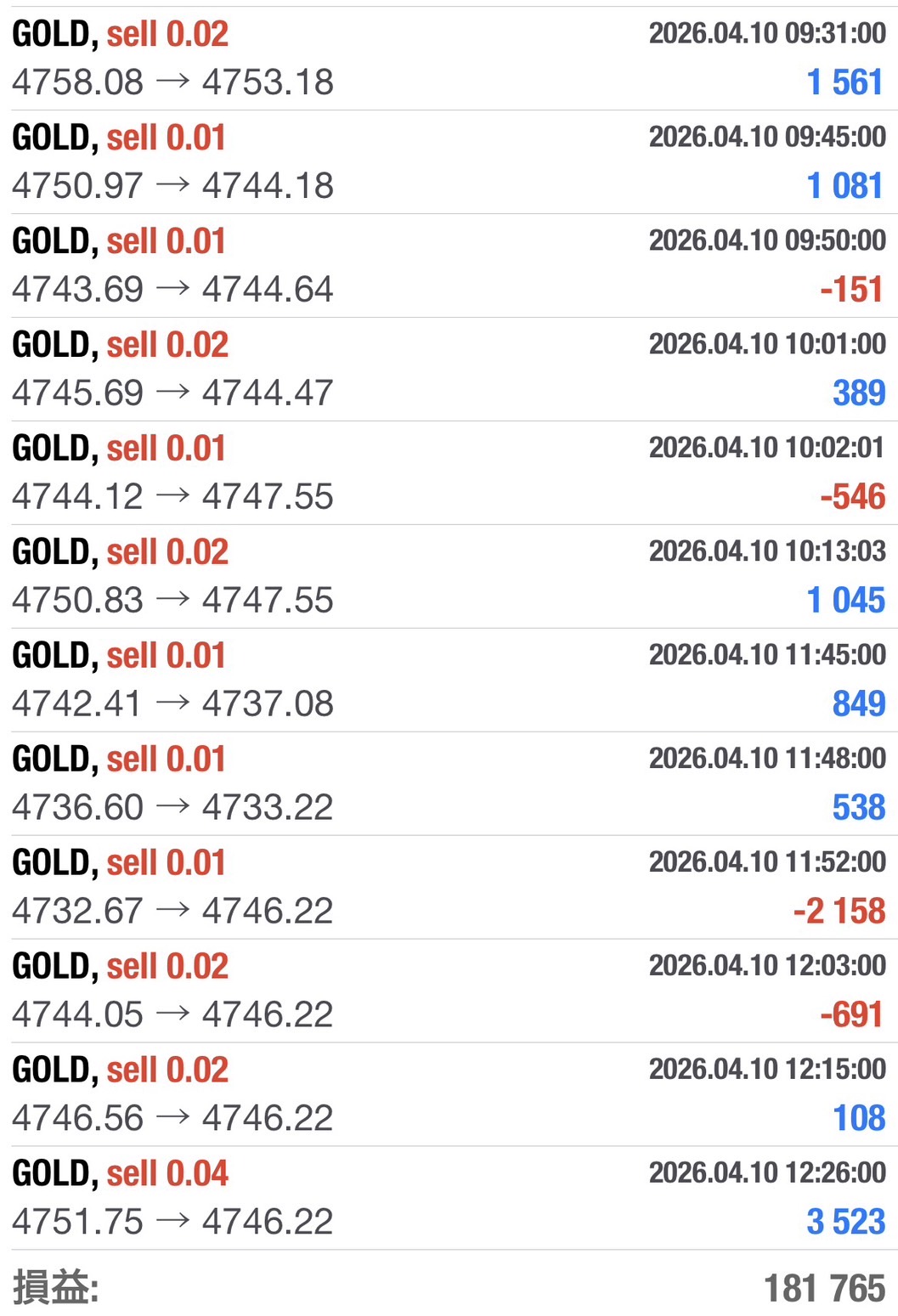This screenshot has width=898, height=1316.
Task: Click the timestamp 2026.04.10 09:45:00
Action: pyautogui.click(x=767, y=137)
